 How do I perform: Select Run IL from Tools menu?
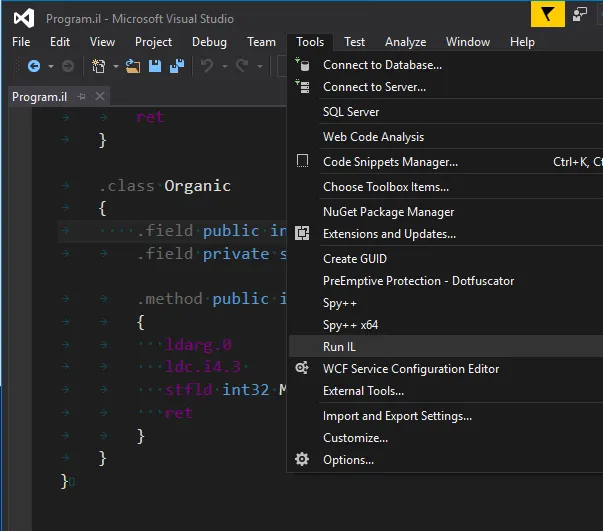click(339, 346)
